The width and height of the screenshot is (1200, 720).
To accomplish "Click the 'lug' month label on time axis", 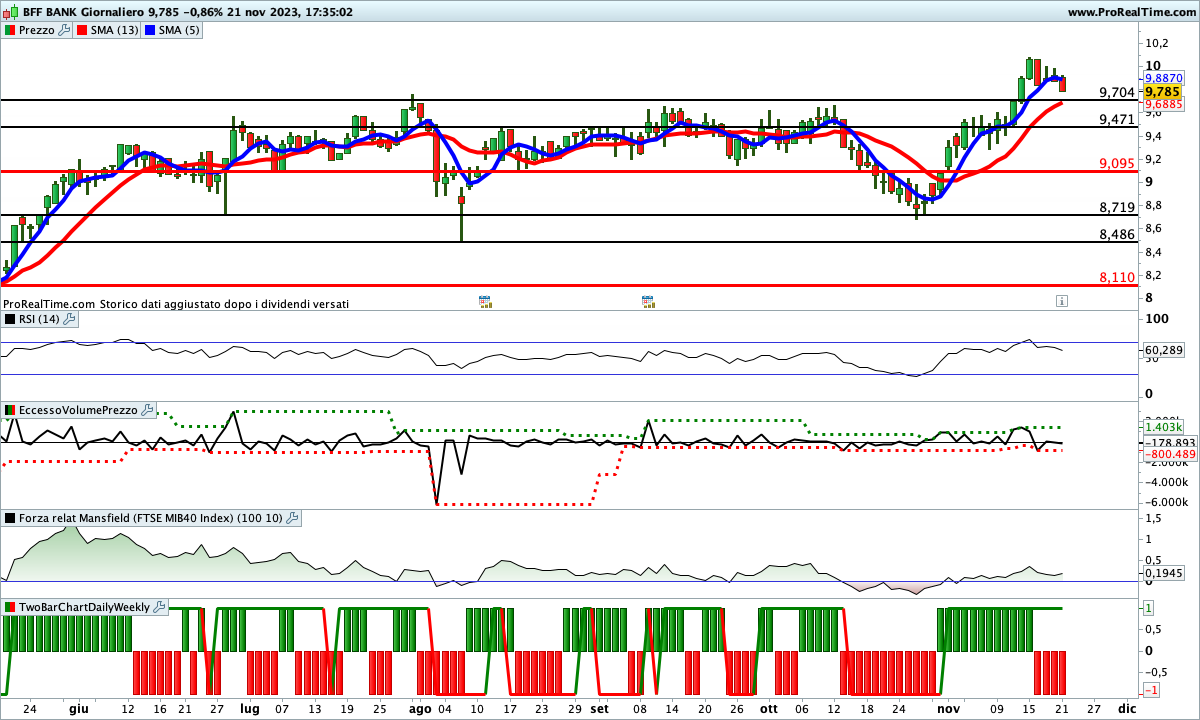I will point(251,708).
